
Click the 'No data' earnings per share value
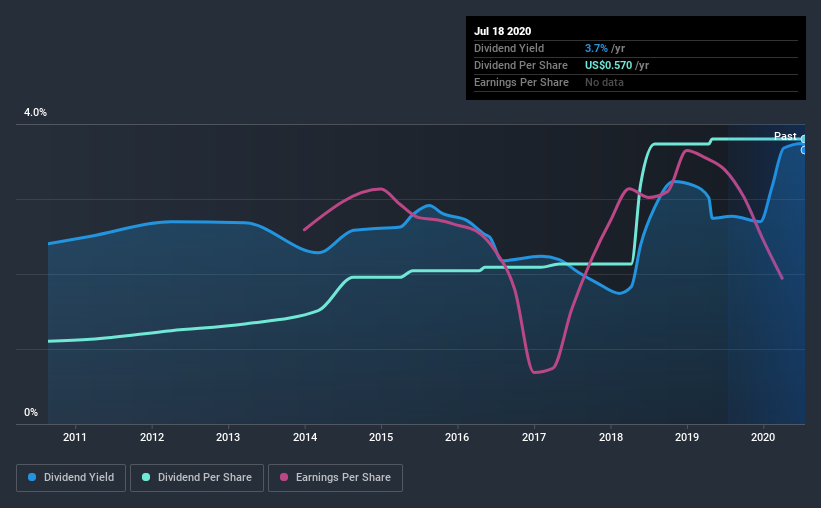(x=604, y=82)
